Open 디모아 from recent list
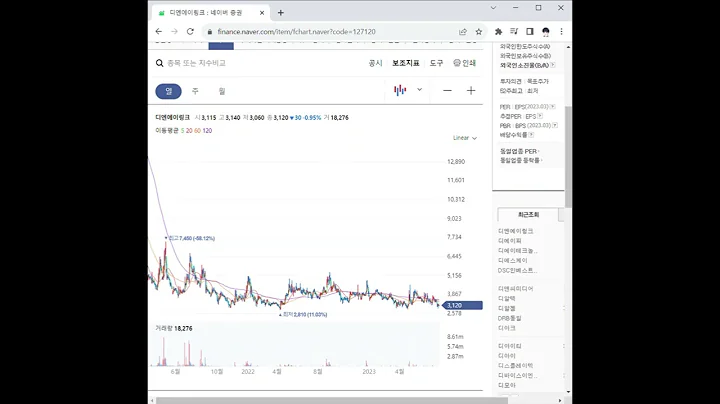Viewport: 720px width, 404px height. (507, 385)
